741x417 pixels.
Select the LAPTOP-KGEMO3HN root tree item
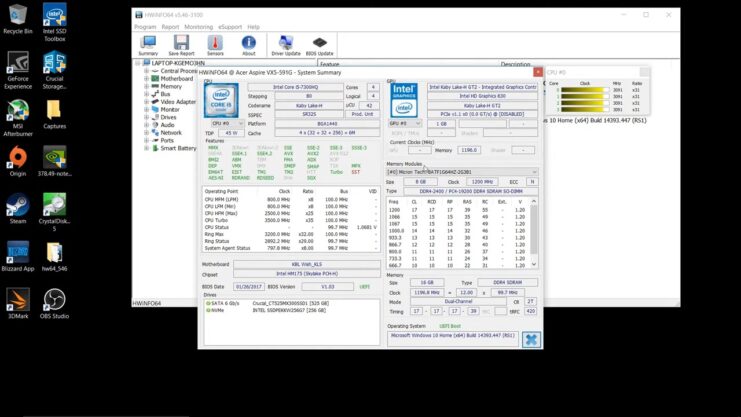[178, 63]
